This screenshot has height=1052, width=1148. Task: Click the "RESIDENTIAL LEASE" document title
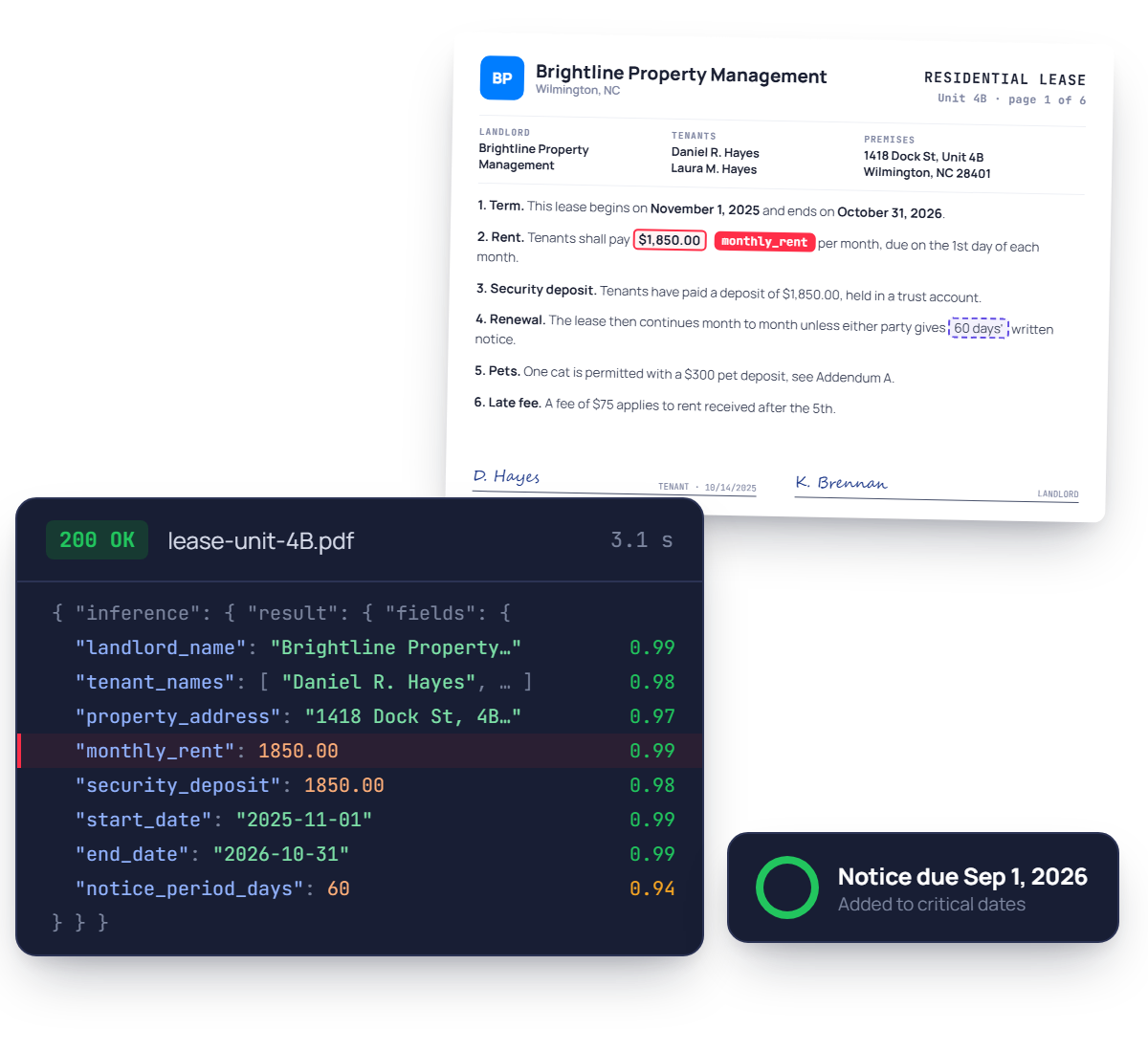1004,79
